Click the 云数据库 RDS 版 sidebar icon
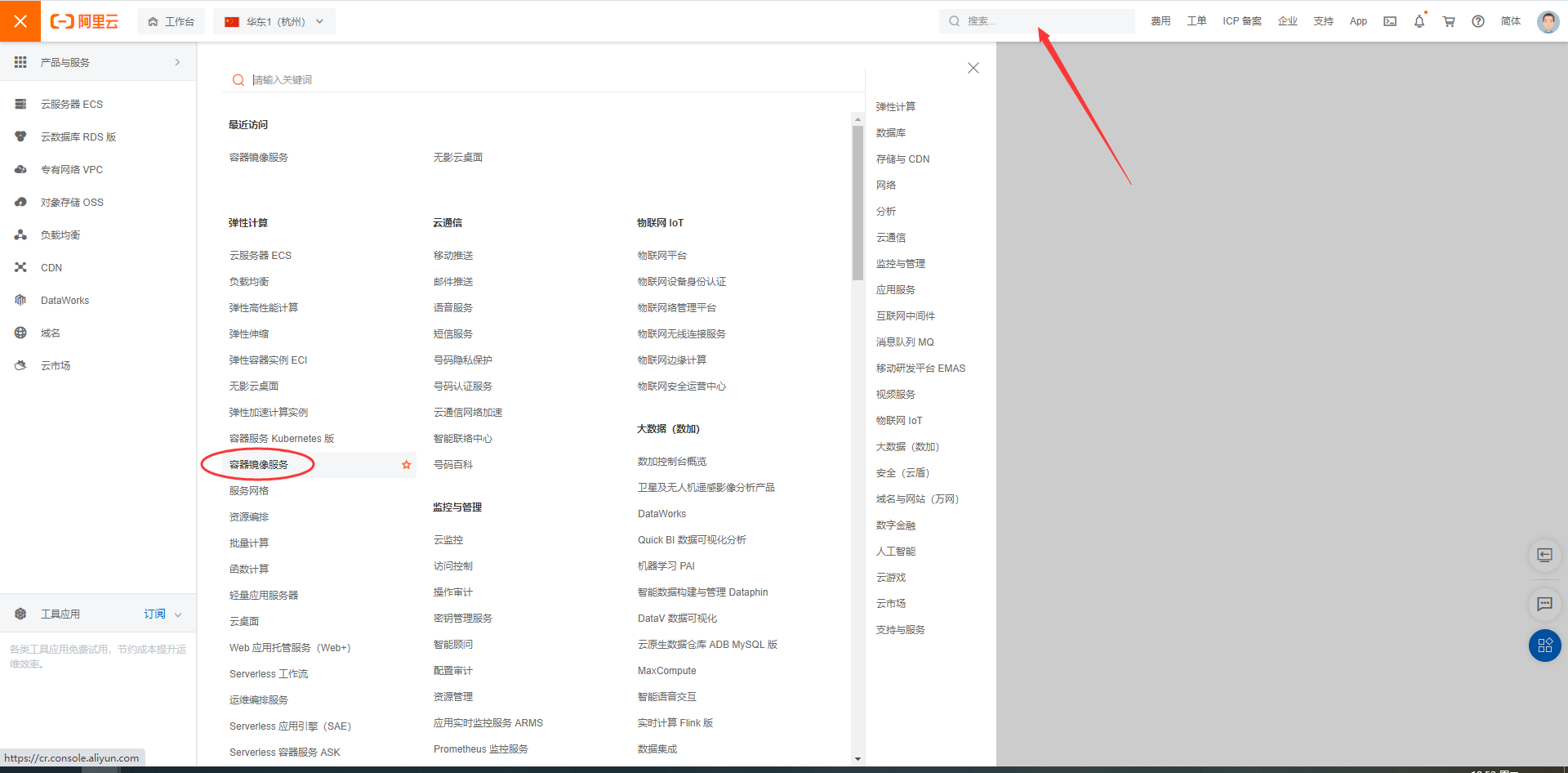Screen dimensions: 1568x773 (20, 136)
